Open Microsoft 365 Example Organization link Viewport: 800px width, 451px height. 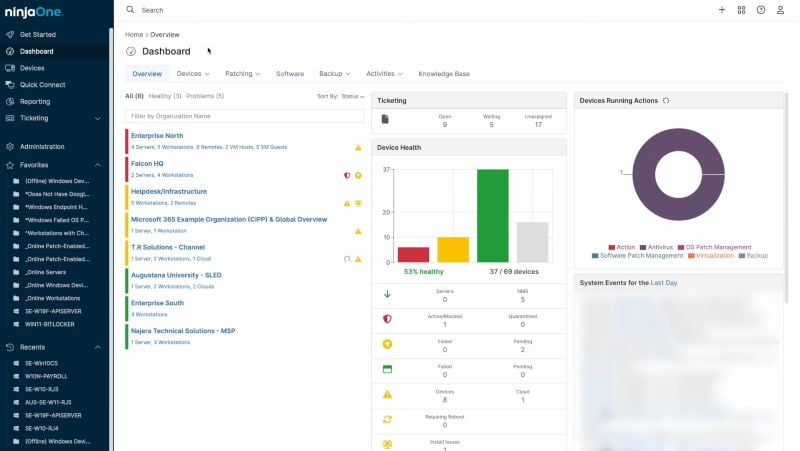(x=229, y=219)
